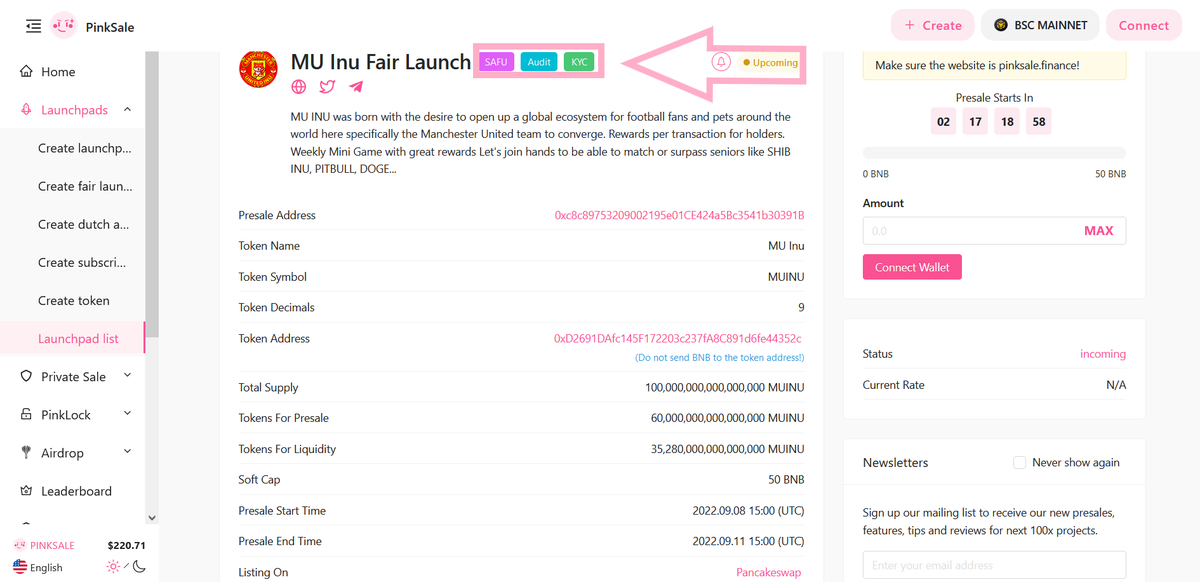The width and height of the screenshot is (1200, 582).
Task: Click the Airdrop parachute icon
Action: click(x=26, y=452)
